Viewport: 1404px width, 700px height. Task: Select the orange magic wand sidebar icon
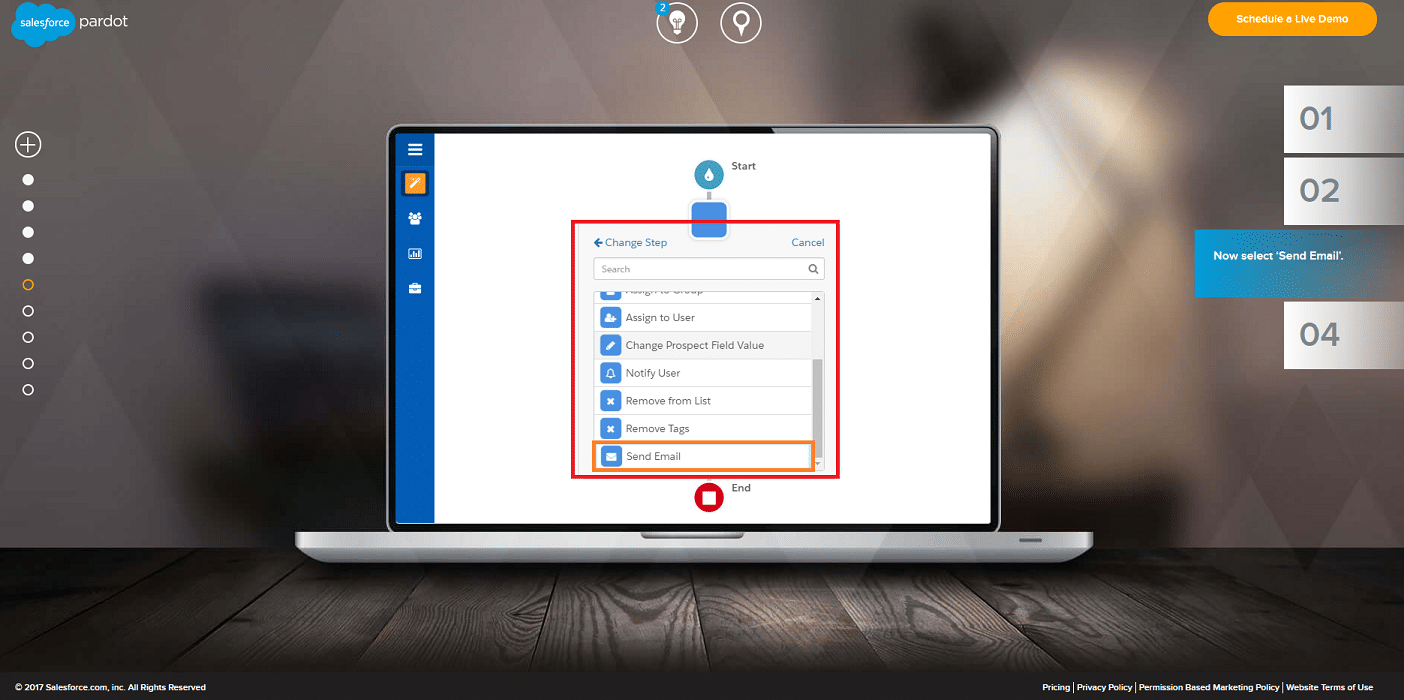pos(415,183)
